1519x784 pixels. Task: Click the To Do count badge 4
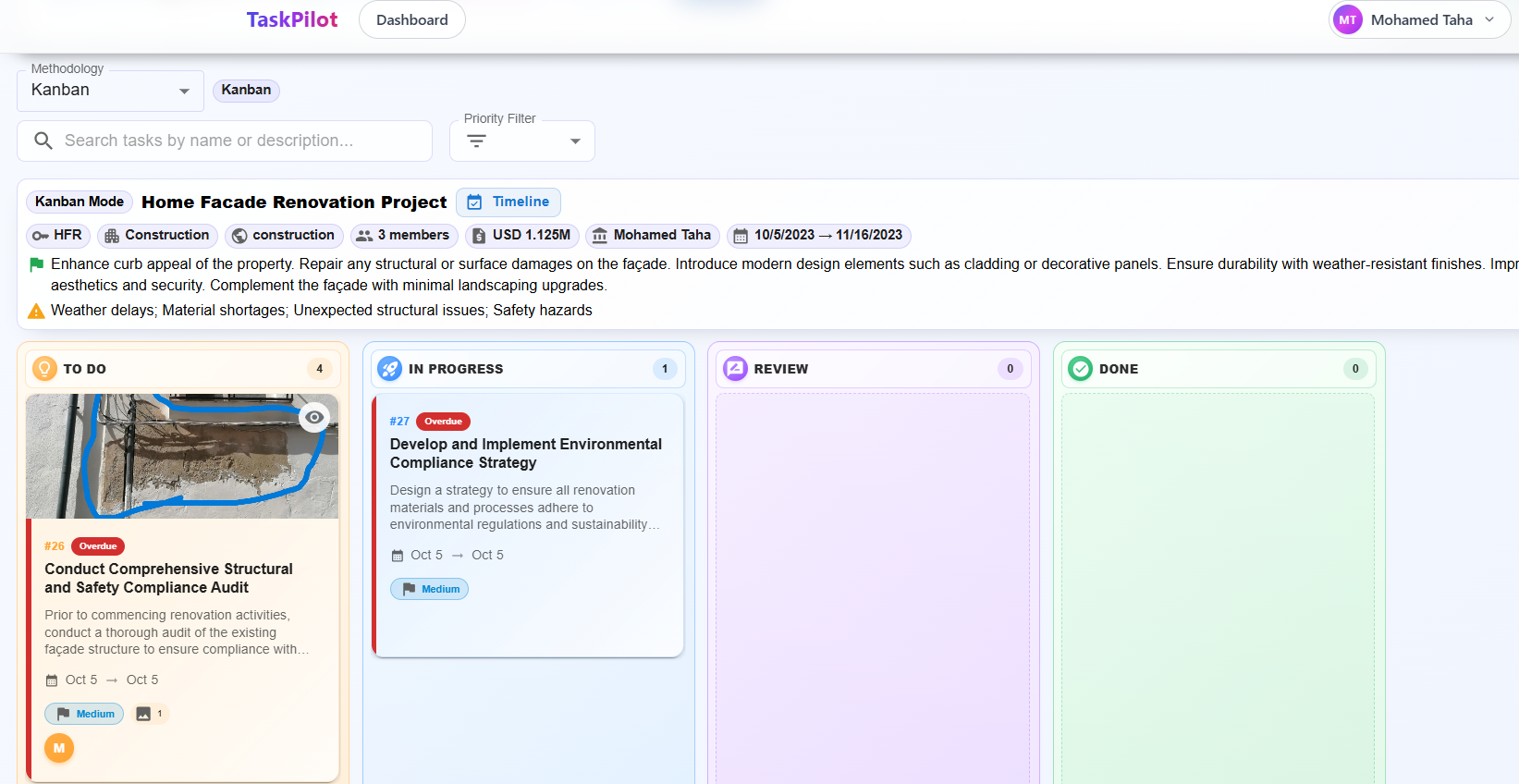pyautogui.click(x=320, y=369)
